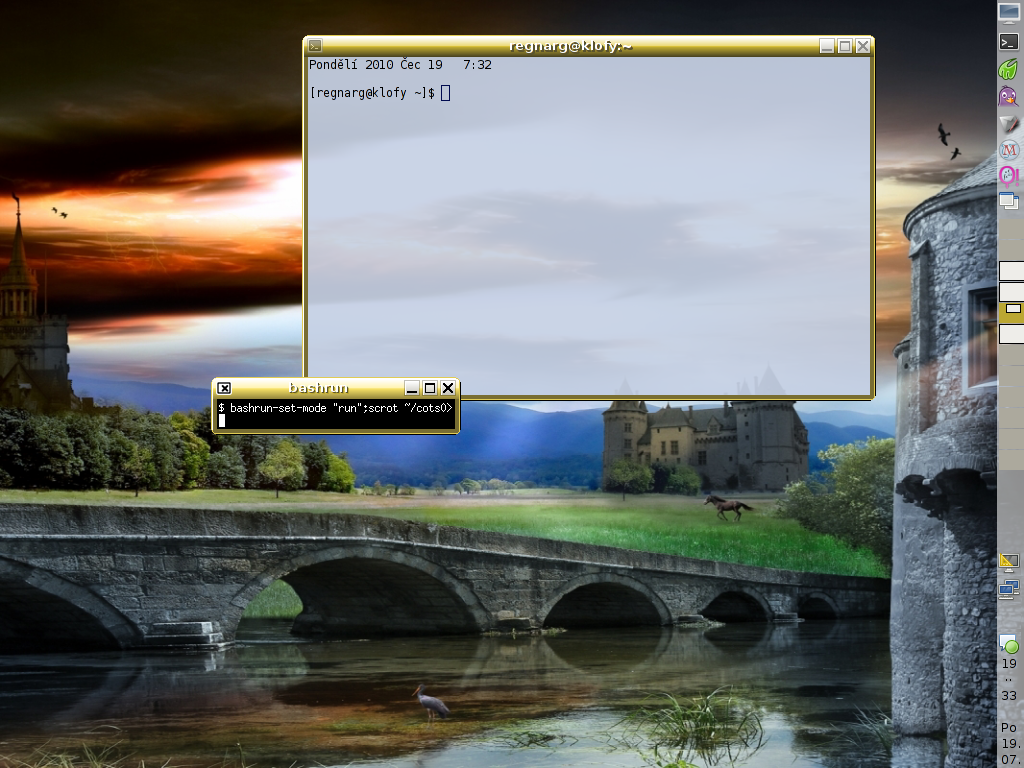Click the date line Pondělí 2010 Čec 19
The image size is (1024, 768).
coord(376,65)
